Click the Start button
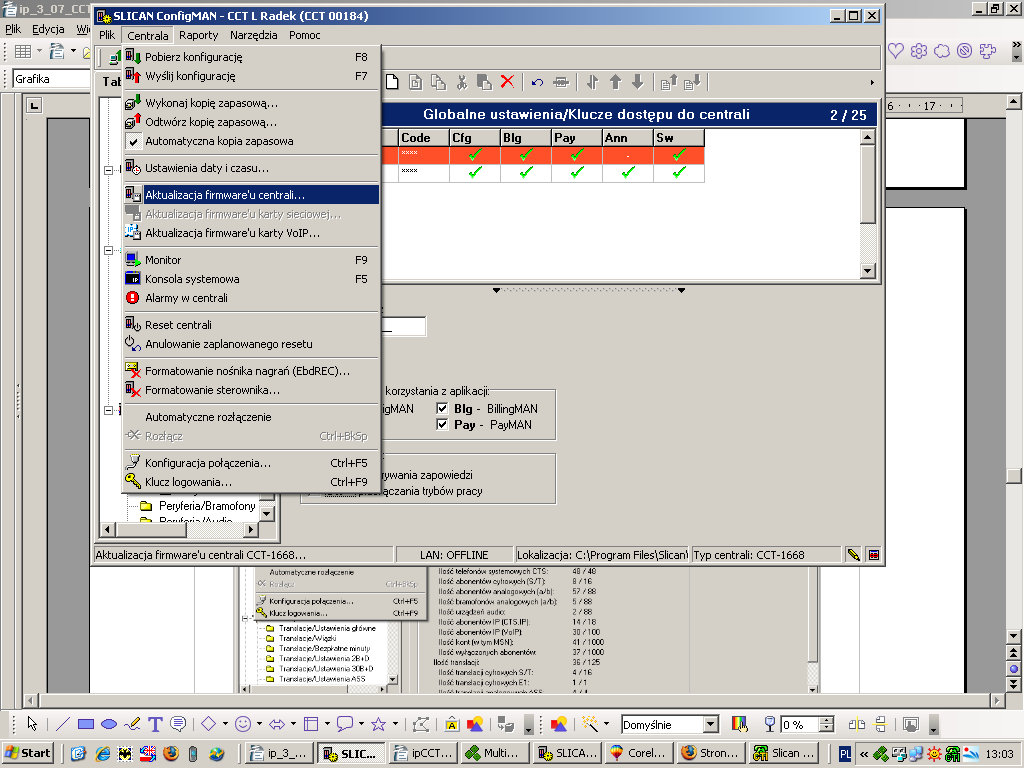 (28, 753)
